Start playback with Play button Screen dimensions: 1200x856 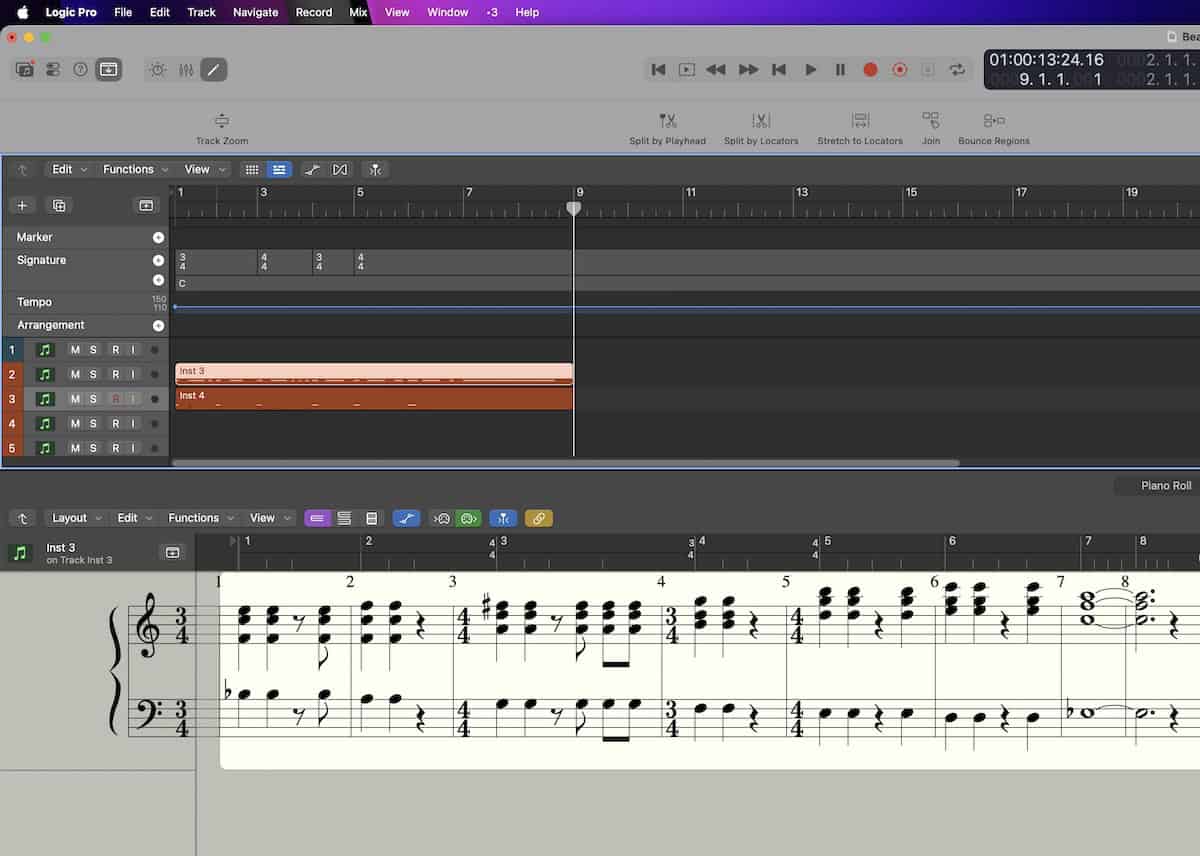pos(811,70)
